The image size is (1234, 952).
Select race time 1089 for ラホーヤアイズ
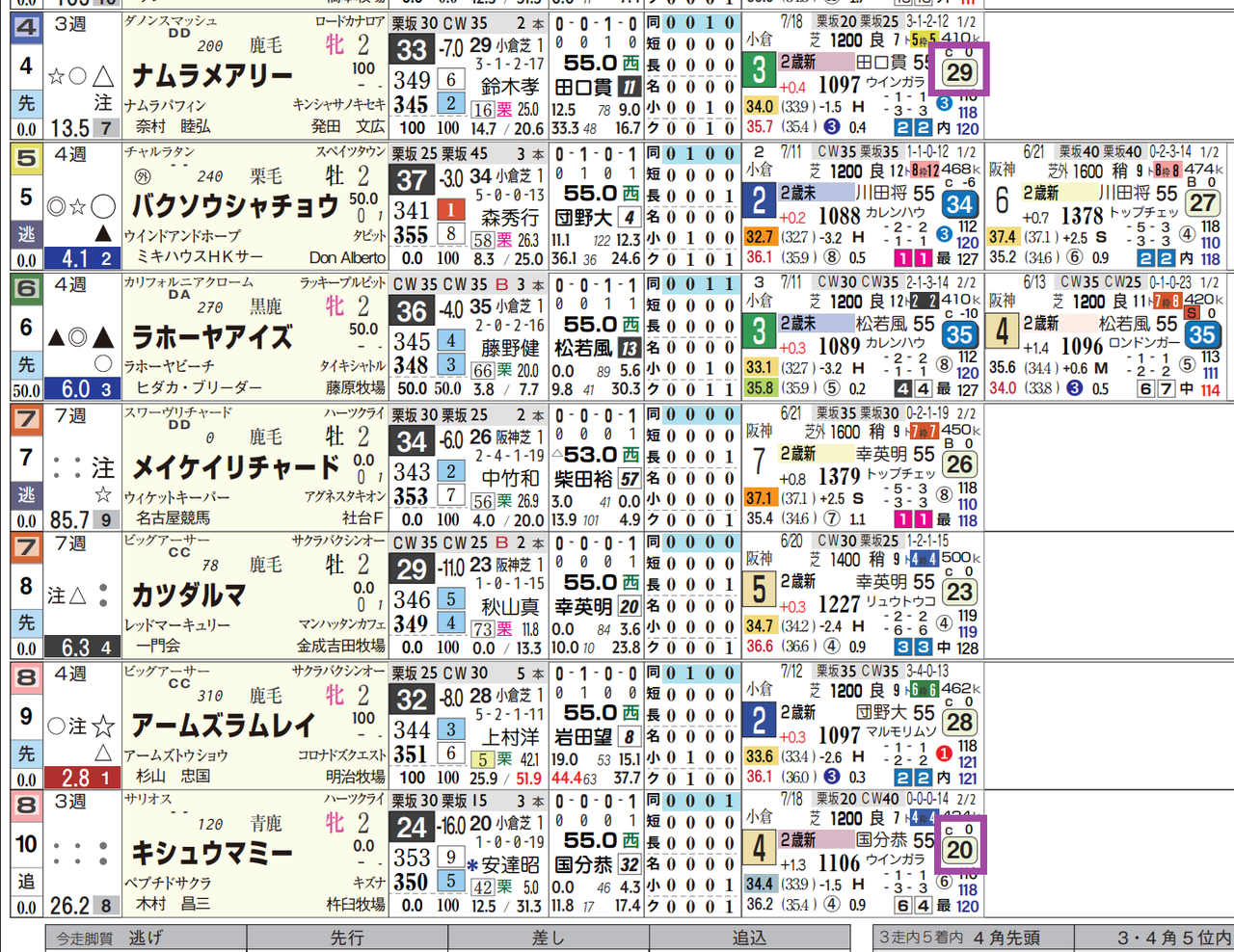(839, 345)
